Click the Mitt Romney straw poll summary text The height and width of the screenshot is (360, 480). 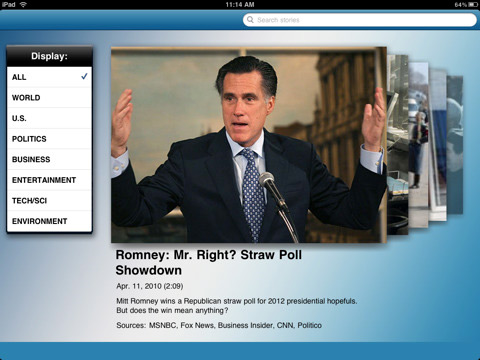pos(237,306)
